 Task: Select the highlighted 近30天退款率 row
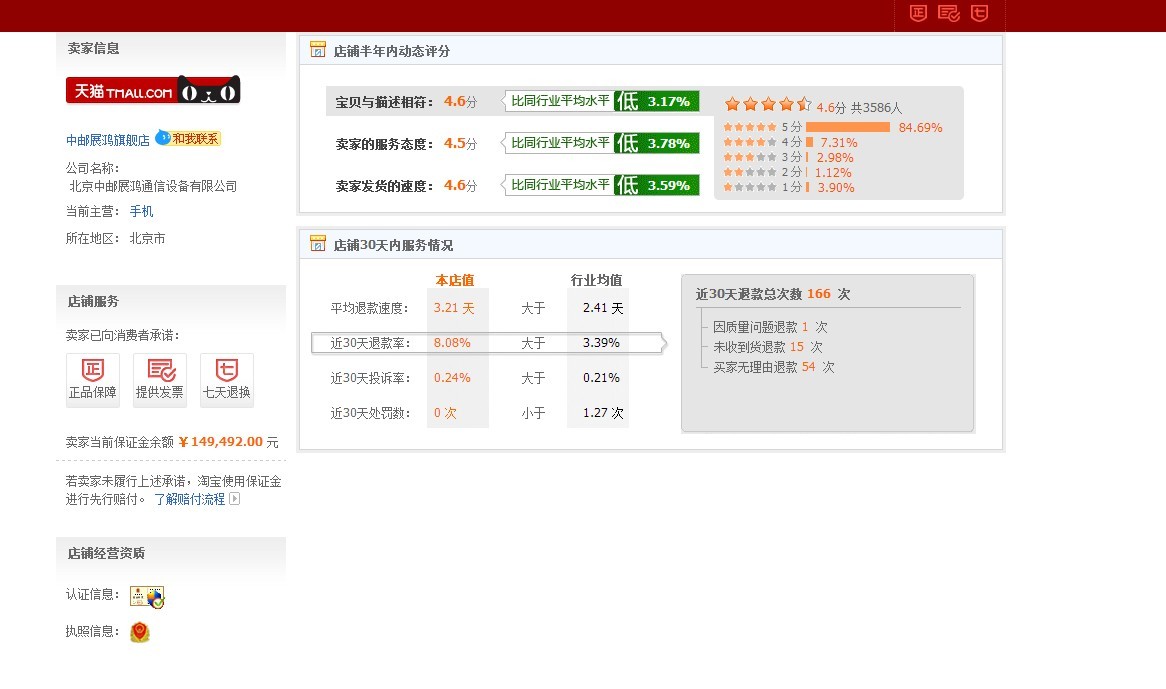point(488,343)
